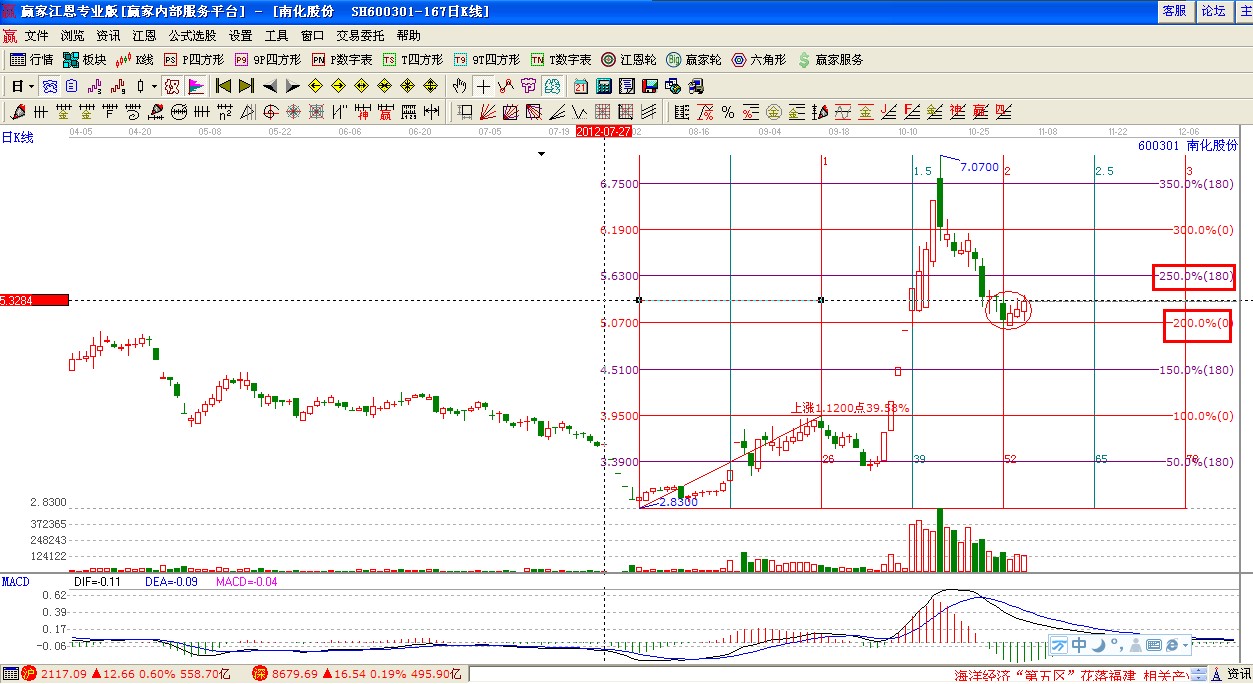The image size is (1253, 684).
Task: Open the 交易委托 menu
Action: tap(359, 35)
